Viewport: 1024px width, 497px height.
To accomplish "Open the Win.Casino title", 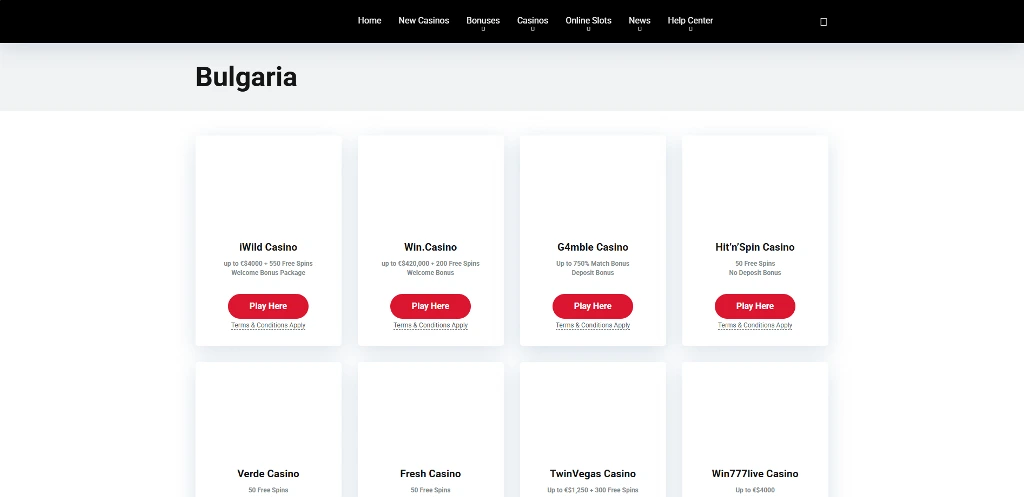I will point(430,248).
